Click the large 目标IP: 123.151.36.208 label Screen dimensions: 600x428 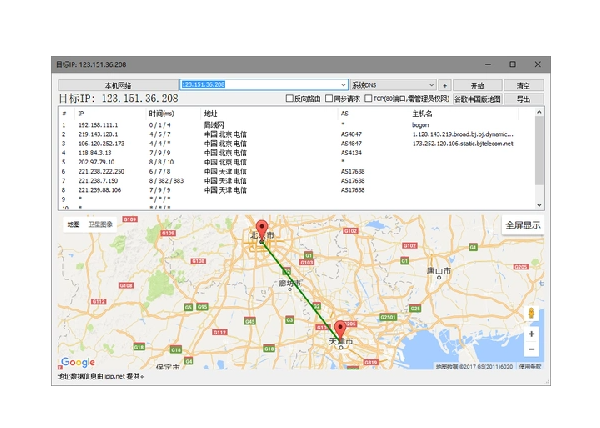click(118, 99)
